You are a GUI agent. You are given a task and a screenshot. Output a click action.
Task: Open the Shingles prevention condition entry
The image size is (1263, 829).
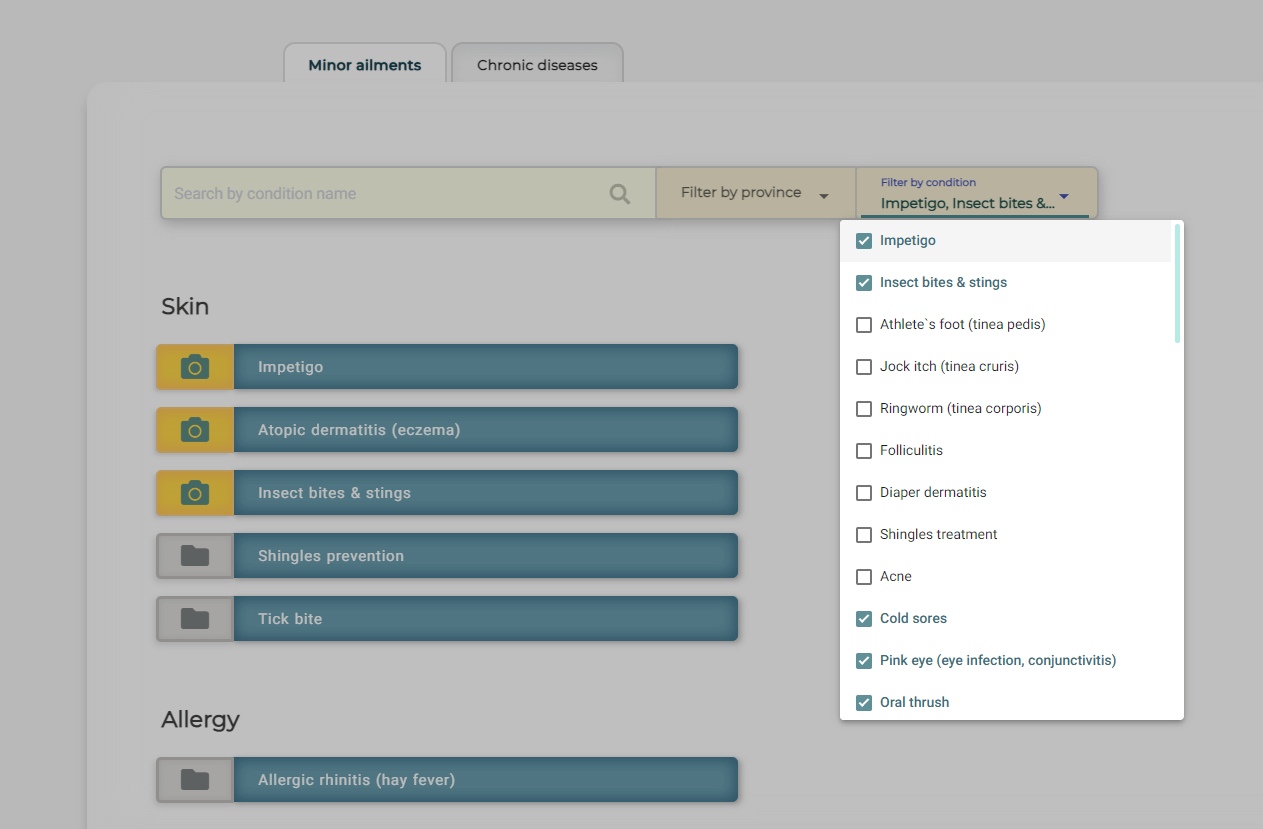(485, 555)
